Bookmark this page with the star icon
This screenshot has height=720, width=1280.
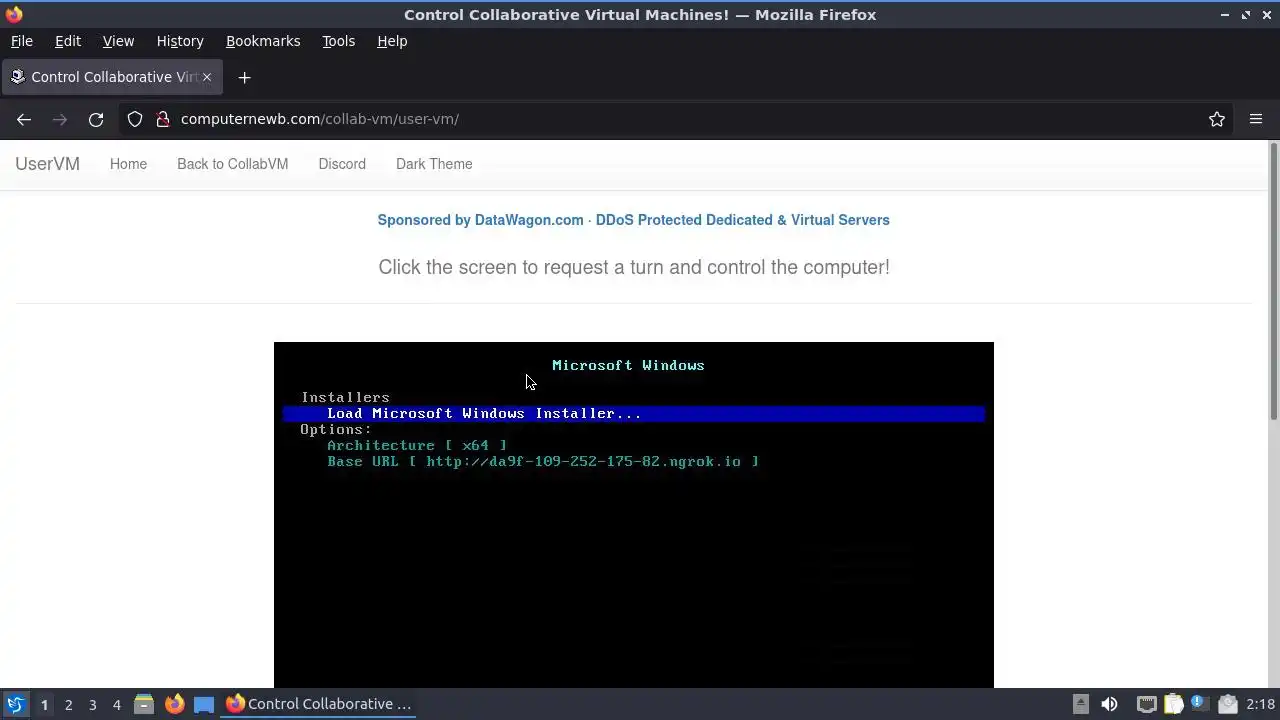(x=1217, y=119)
